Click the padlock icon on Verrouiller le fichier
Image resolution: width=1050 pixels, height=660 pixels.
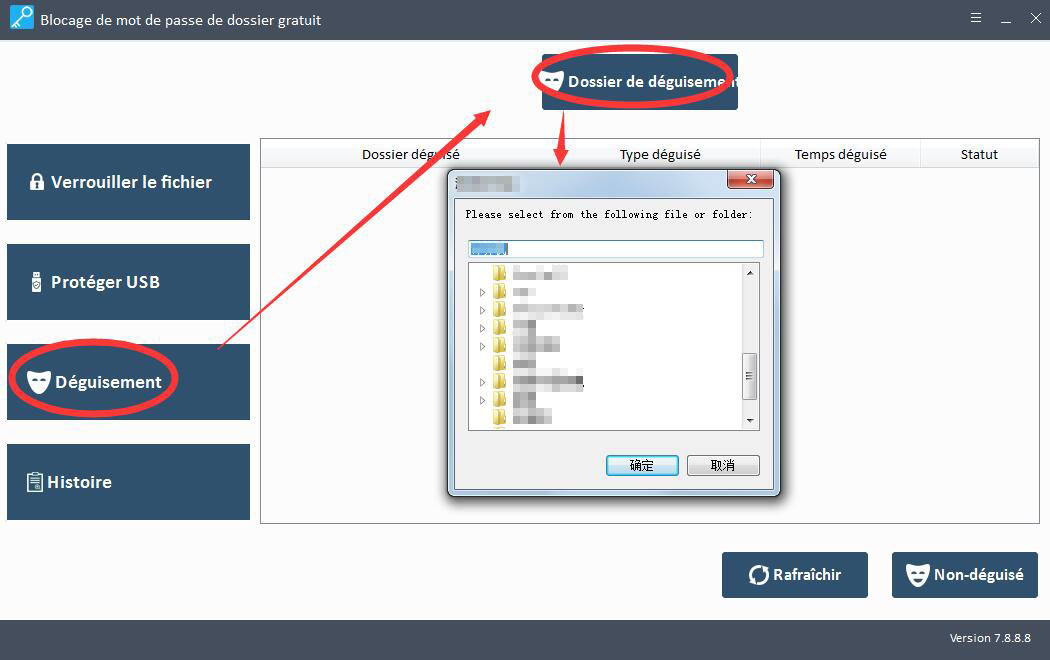(x=37, y=182)
